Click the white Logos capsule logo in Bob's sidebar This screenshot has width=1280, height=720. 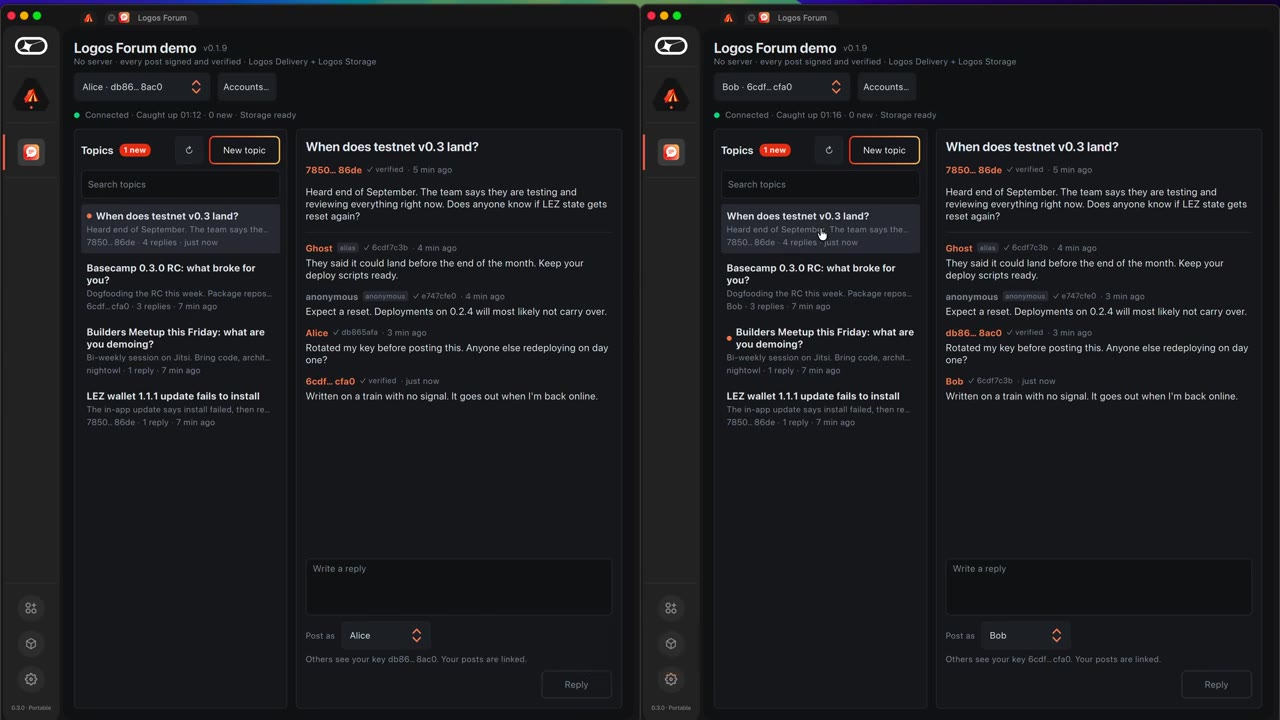point(671,46)
